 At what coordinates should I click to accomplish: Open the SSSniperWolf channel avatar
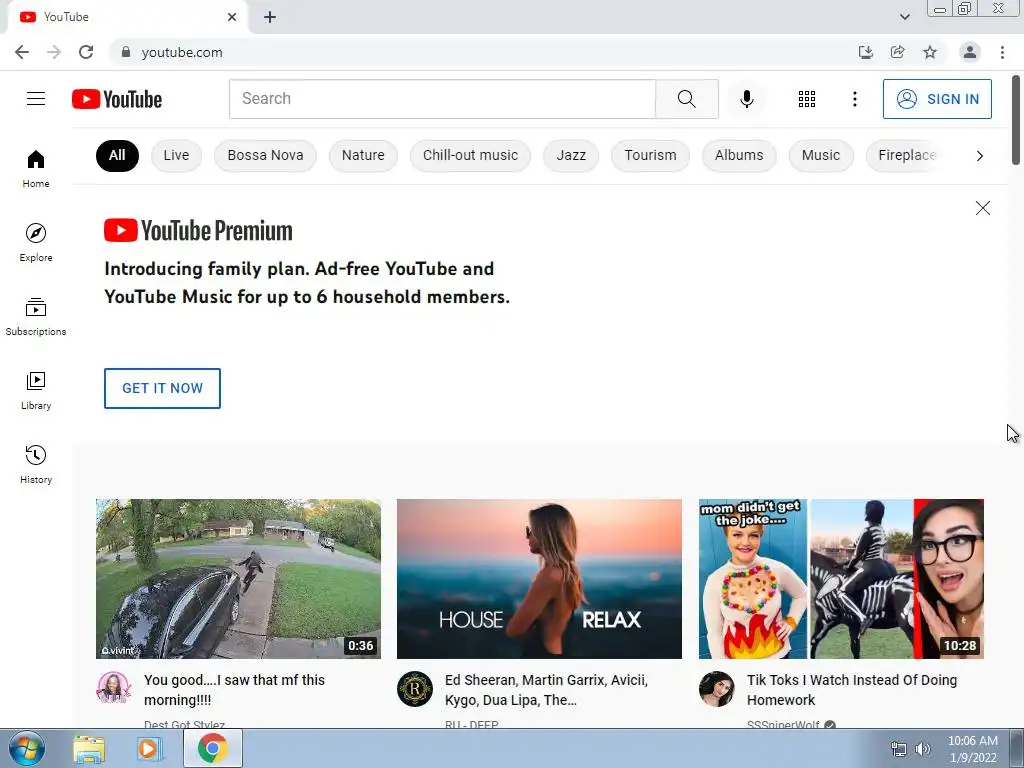click(716, 688)
